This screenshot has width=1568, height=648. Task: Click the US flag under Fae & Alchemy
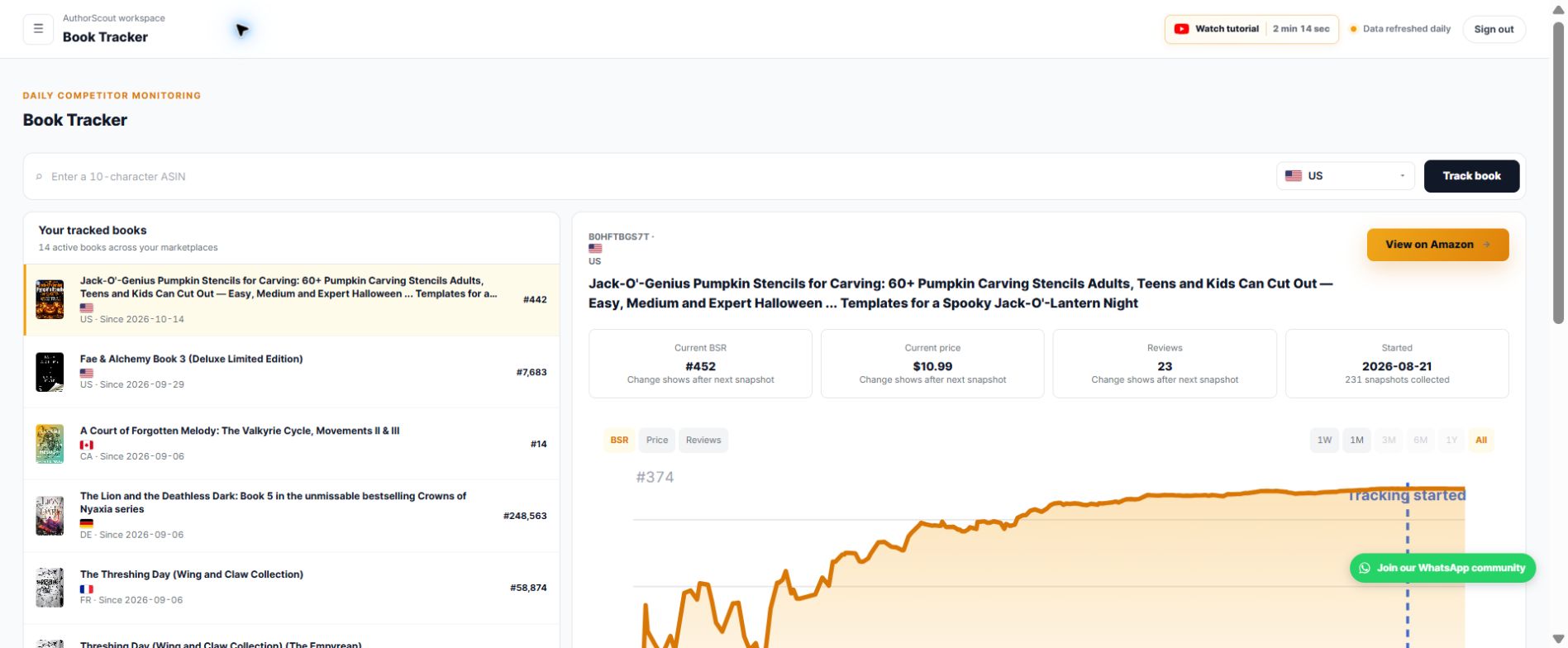click(86, 373)
